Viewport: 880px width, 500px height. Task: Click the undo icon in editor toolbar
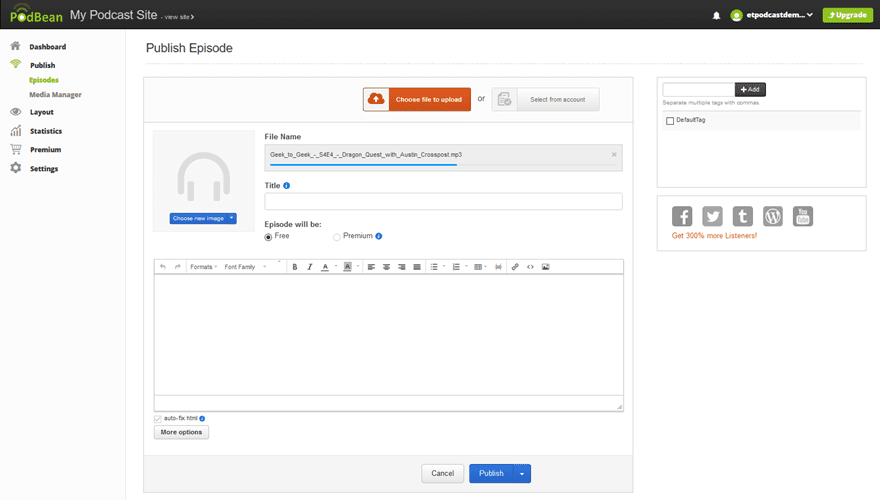[163, 267]
